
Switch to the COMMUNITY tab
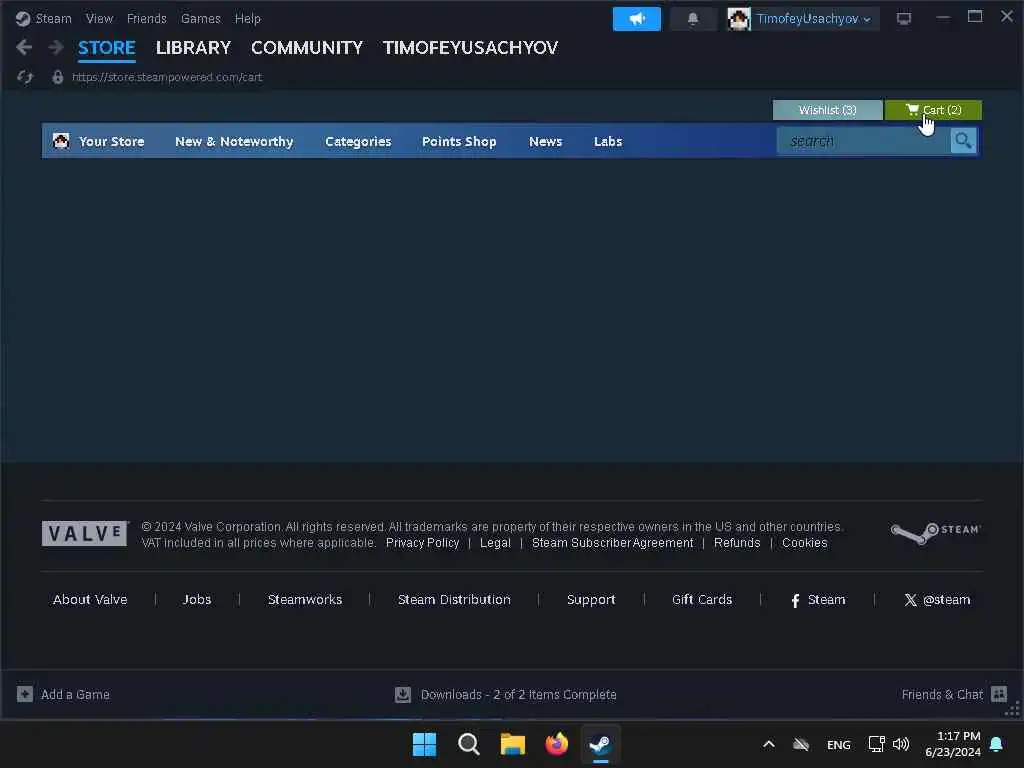click(x=307, y=48)
